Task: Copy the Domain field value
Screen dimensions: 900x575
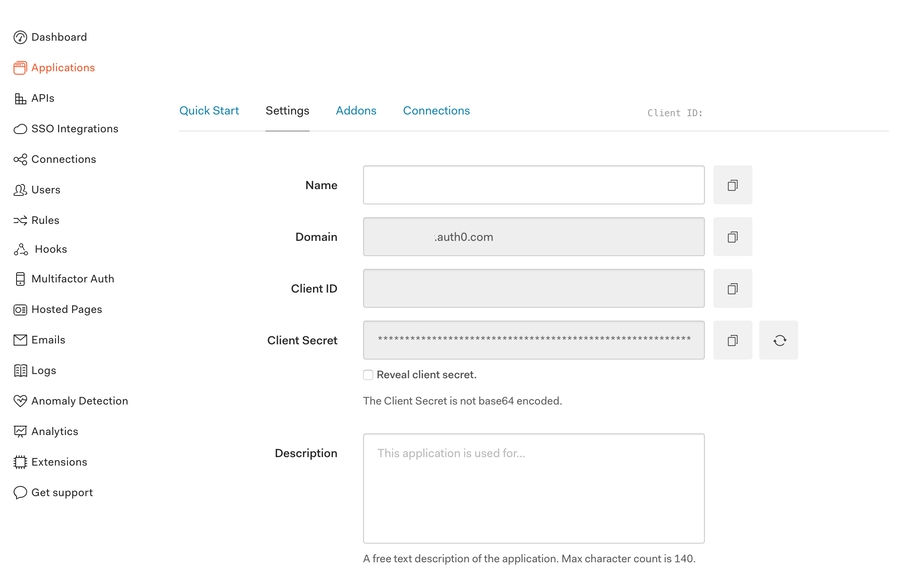Action: (x=732, y=237)
